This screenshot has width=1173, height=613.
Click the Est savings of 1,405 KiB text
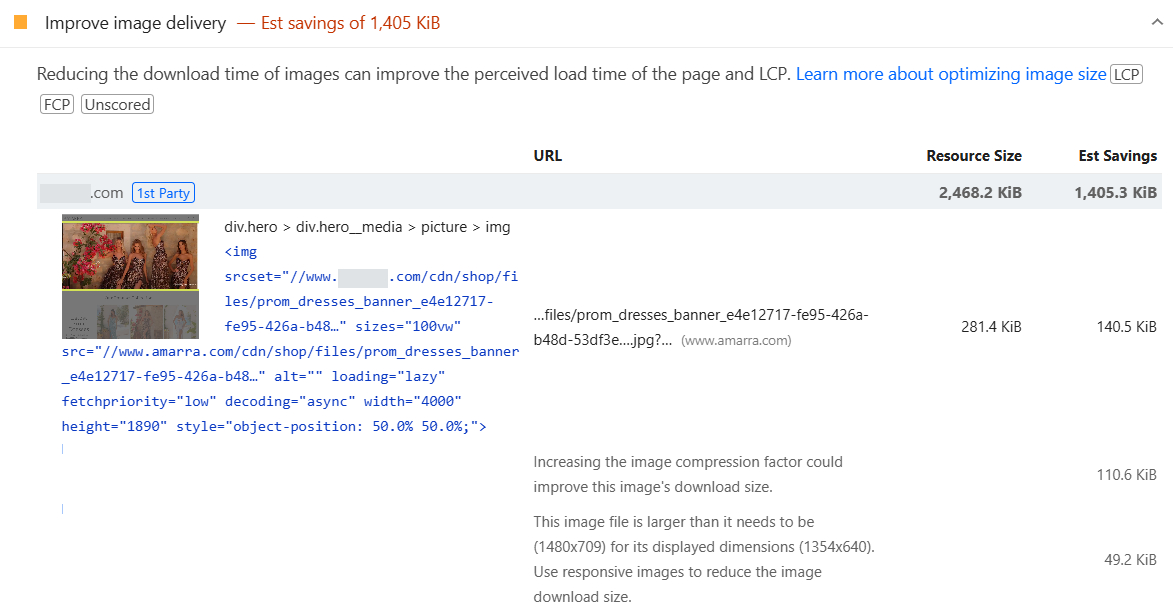350,22
